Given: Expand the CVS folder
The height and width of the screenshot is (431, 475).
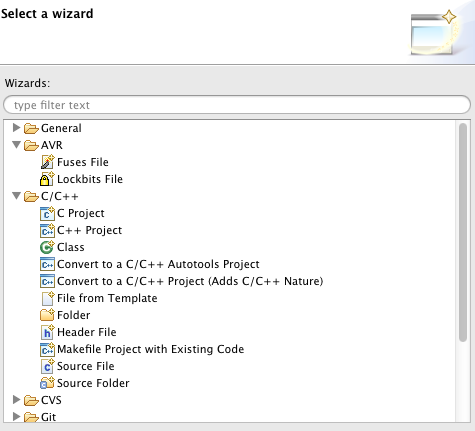Looking at the screenshot, I should click(x=16, y=400).
